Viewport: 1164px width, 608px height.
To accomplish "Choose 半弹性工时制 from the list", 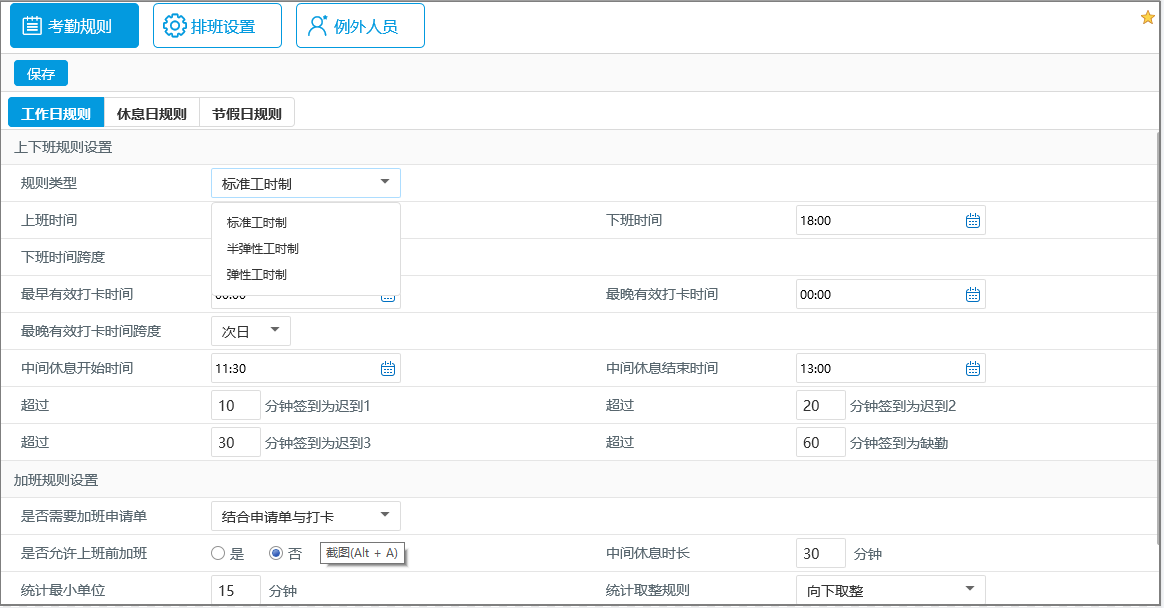I will pyautogui.click(x=263, y=249).
